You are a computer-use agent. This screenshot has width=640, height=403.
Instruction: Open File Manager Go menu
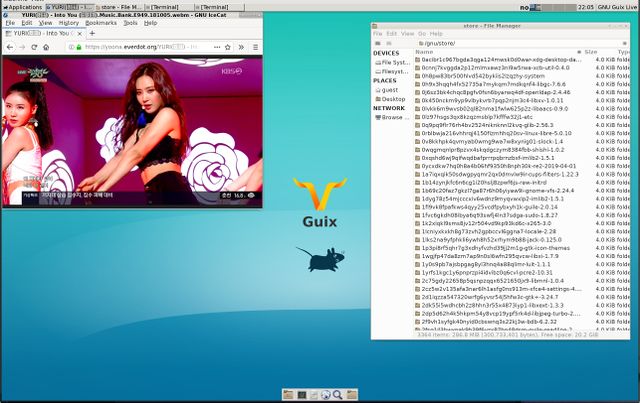(x=422, y=33)
